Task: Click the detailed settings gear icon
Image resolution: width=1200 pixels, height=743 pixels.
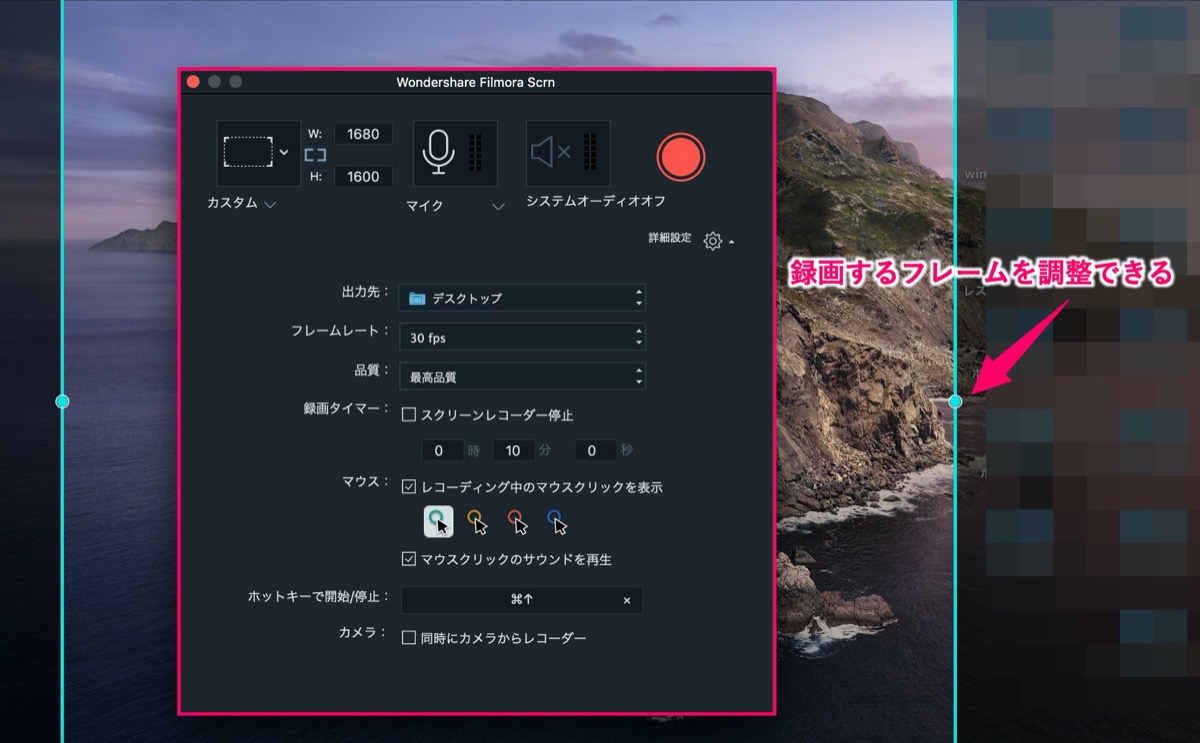Action: tap(712, 241)
